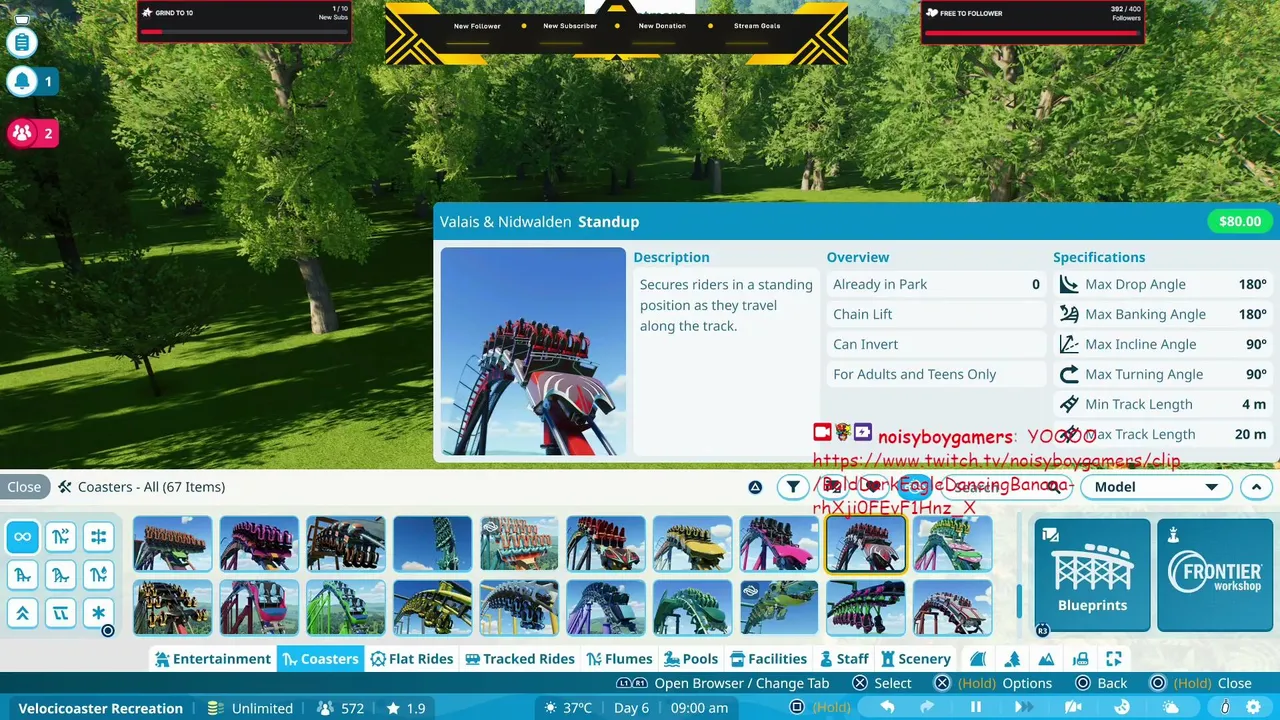Open the Frontier Workshop tile
The width and height of the screenshot is (1280, 720).
1215,575
